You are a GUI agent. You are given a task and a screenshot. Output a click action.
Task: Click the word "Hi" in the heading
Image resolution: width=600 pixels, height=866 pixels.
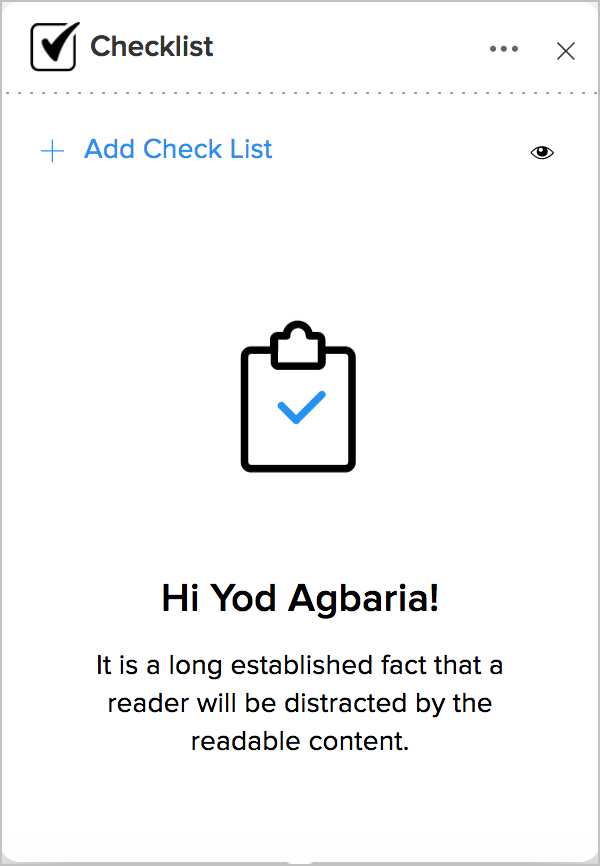(x=177, y=598)
